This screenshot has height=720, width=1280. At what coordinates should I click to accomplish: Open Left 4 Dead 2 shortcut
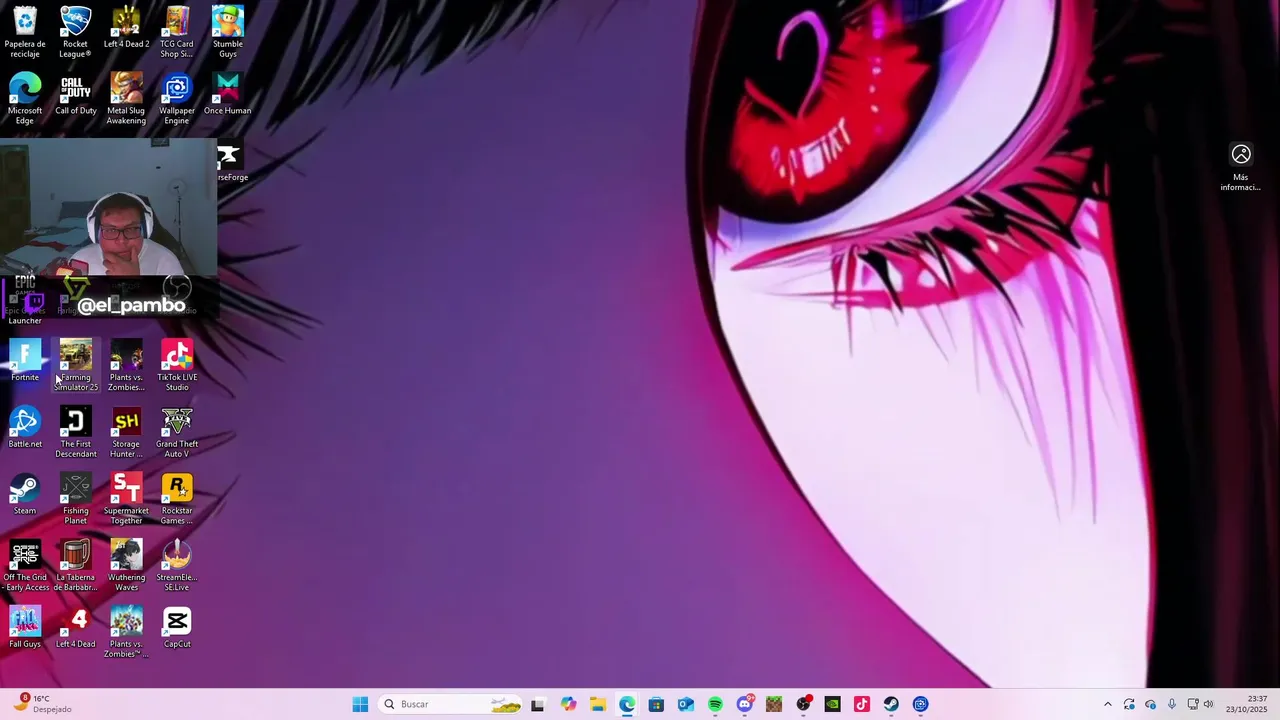point(126,28)
